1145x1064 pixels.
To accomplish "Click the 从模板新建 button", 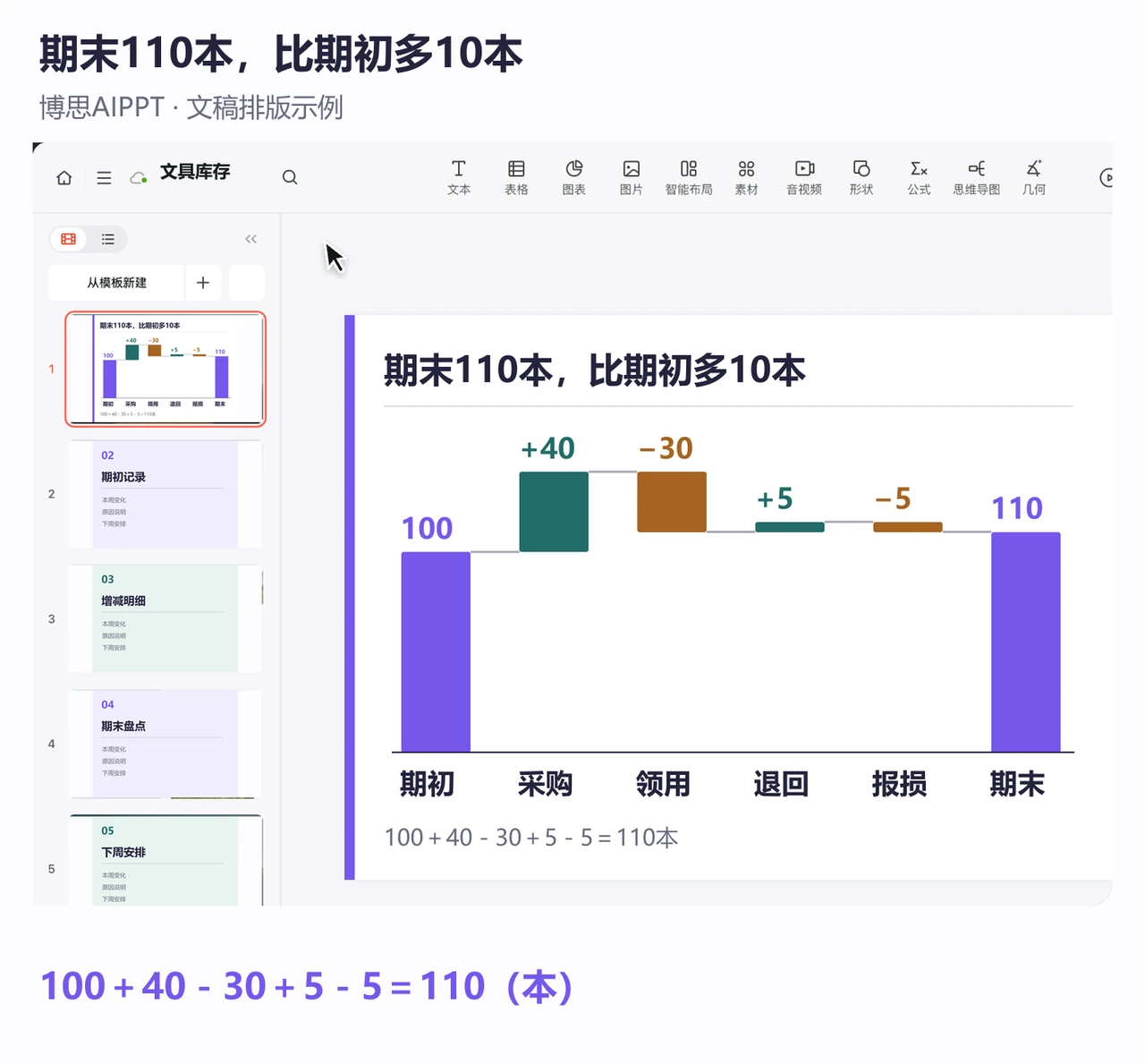I will point(116,283).
